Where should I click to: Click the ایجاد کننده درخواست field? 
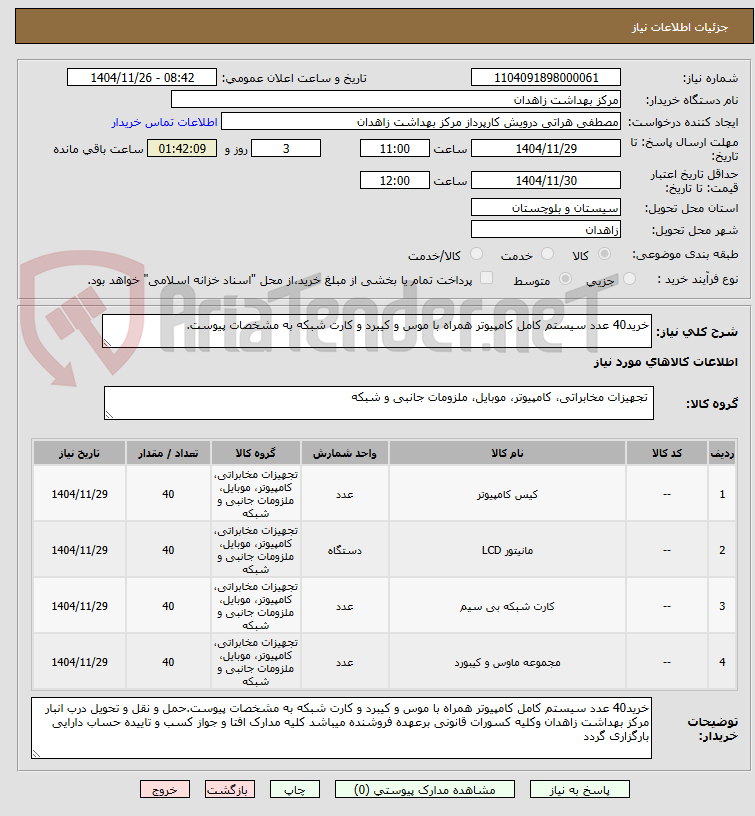pos(420,122)
